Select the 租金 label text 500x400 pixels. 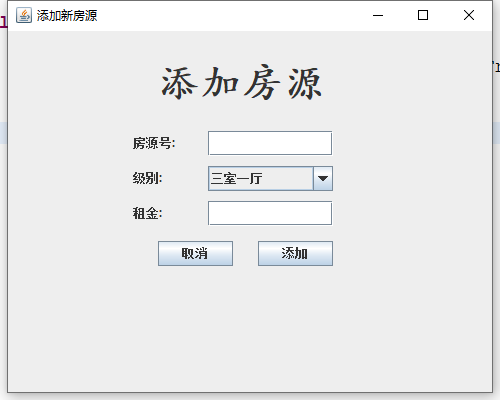tap(147, 213)
